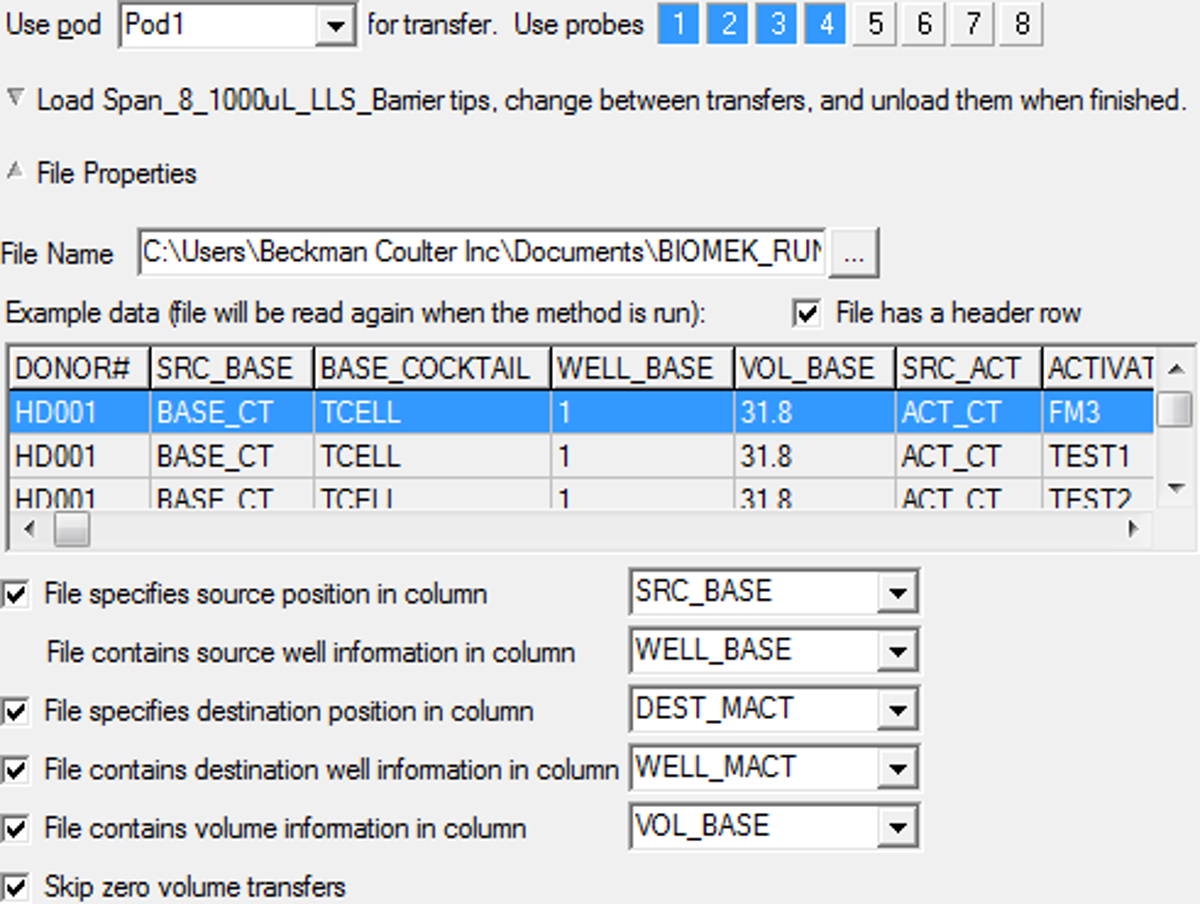Select the FM3 activation cell
Image resolution: width=1200 pixels, height=904 pixels.
click(x=1100, y=412)
